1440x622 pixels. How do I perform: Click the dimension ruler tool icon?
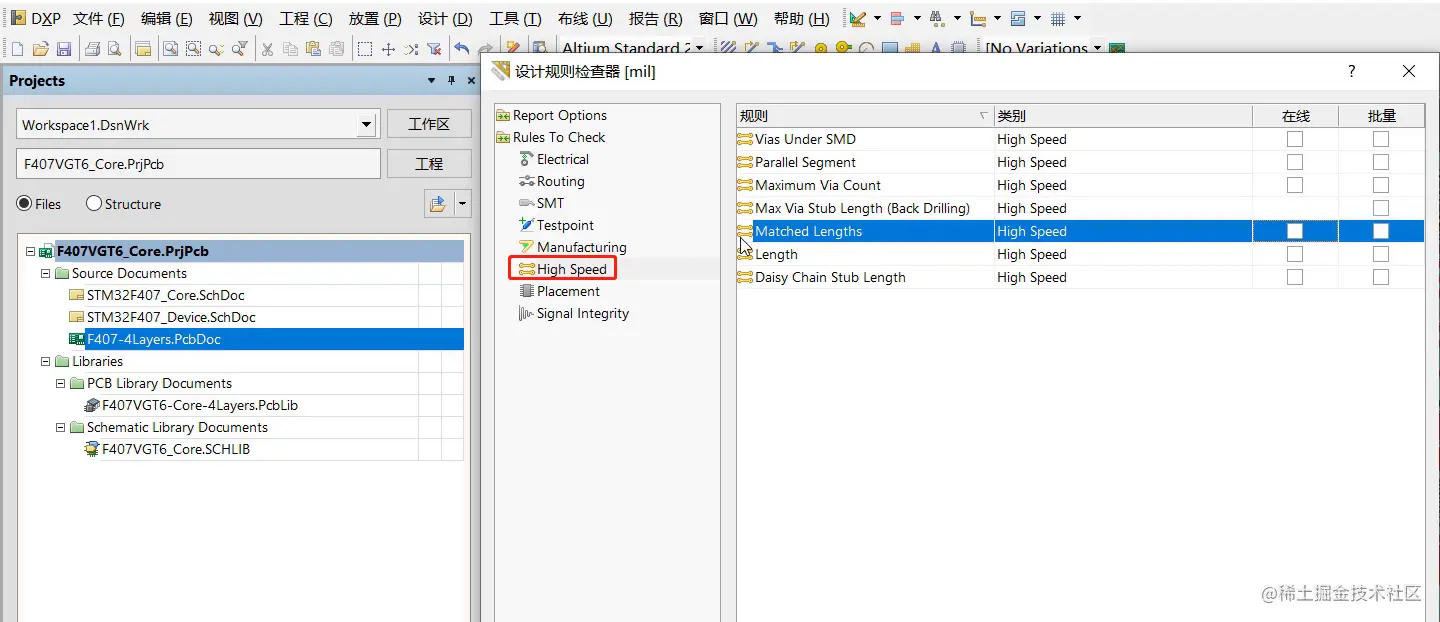click(x=857, y=18)
